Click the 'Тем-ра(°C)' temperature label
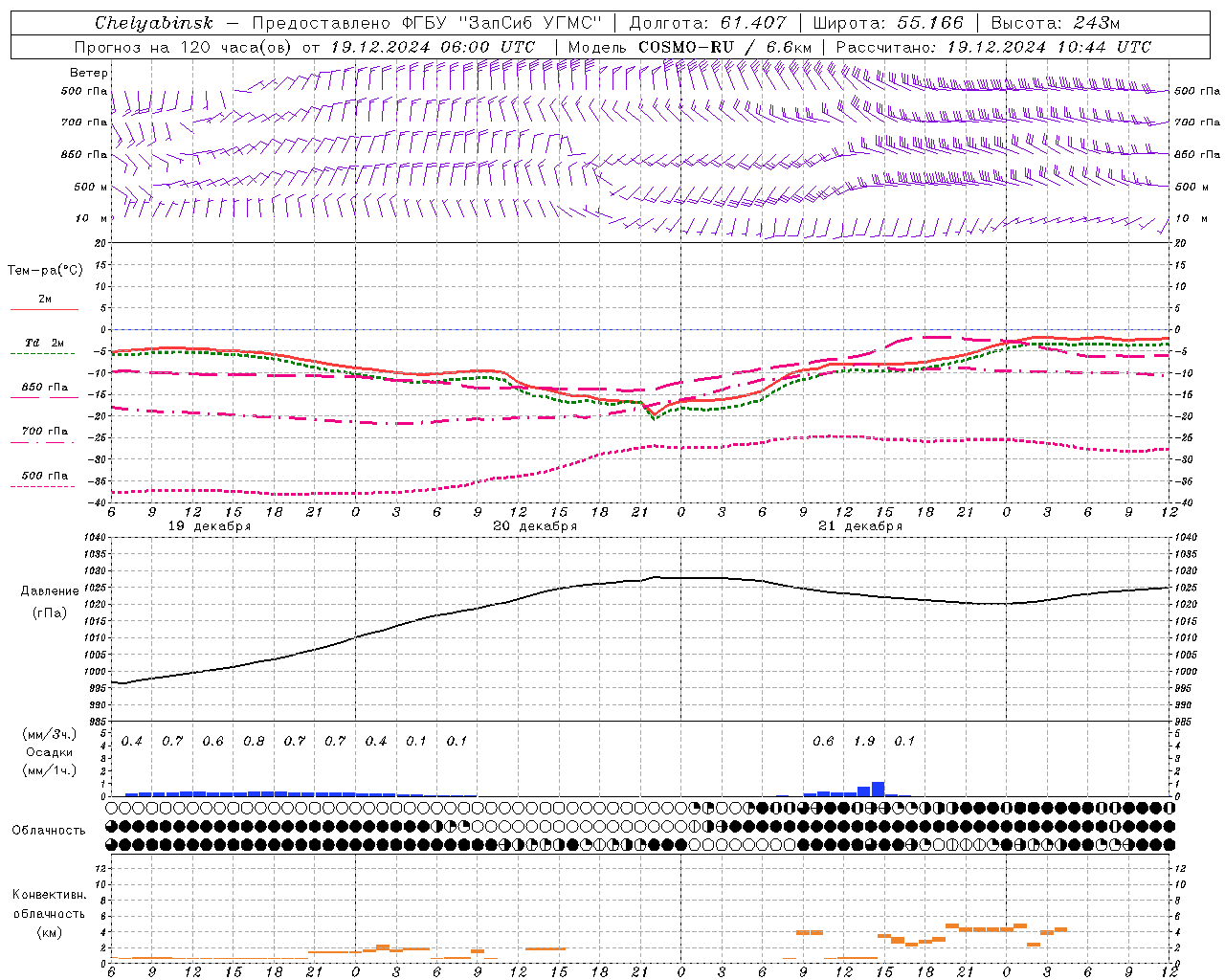Viewport: 1225px width, 980px height. point(45,271)
